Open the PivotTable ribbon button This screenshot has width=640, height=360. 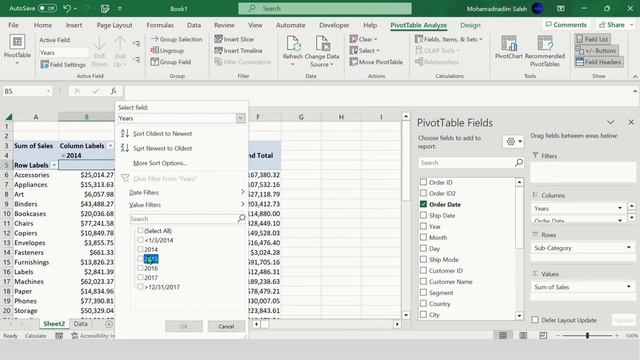point(17,49)
